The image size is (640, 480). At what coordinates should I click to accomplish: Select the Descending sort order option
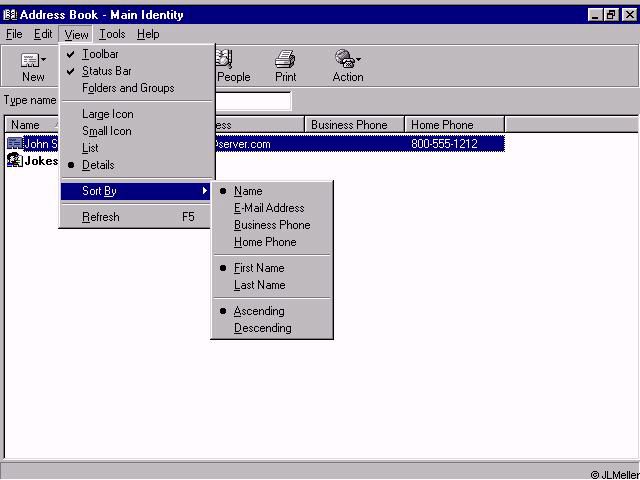(262, 328)
